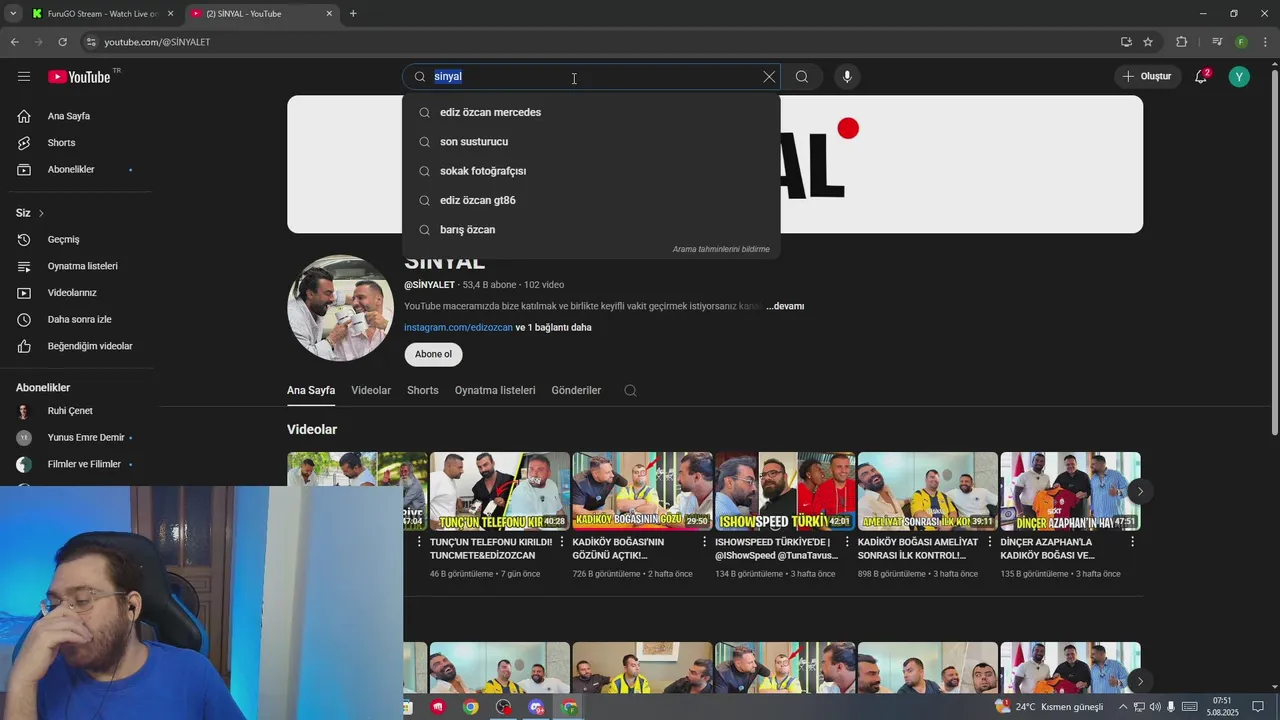The image size is (1280, 720).
Task: Click Arama tahminlerini bildirme link
Action: (x=721, y=249)
